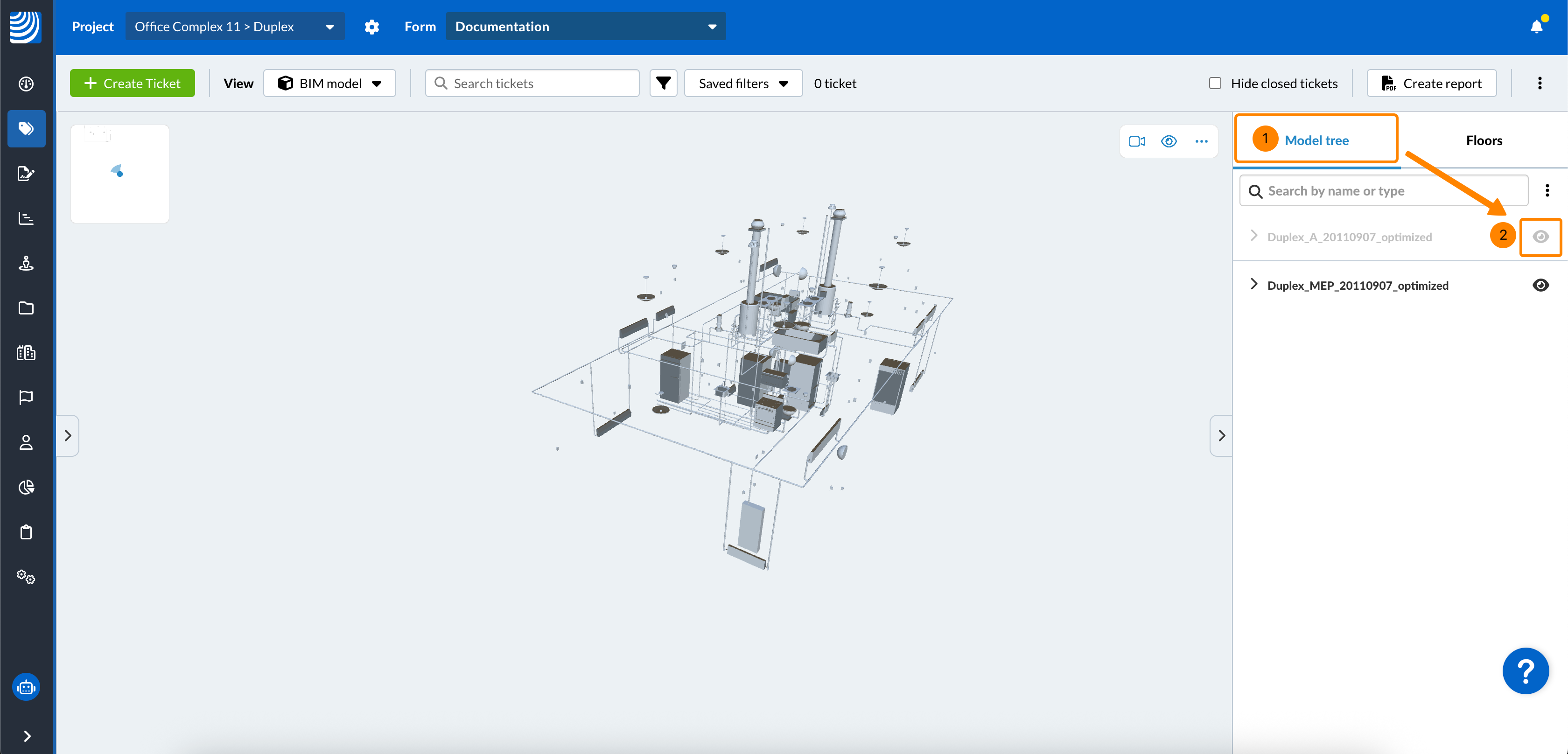The height and width of the screenshot is (754, 1568).
Task: Open the Saved filters dropdown
Action: click(x=742, y=84)
